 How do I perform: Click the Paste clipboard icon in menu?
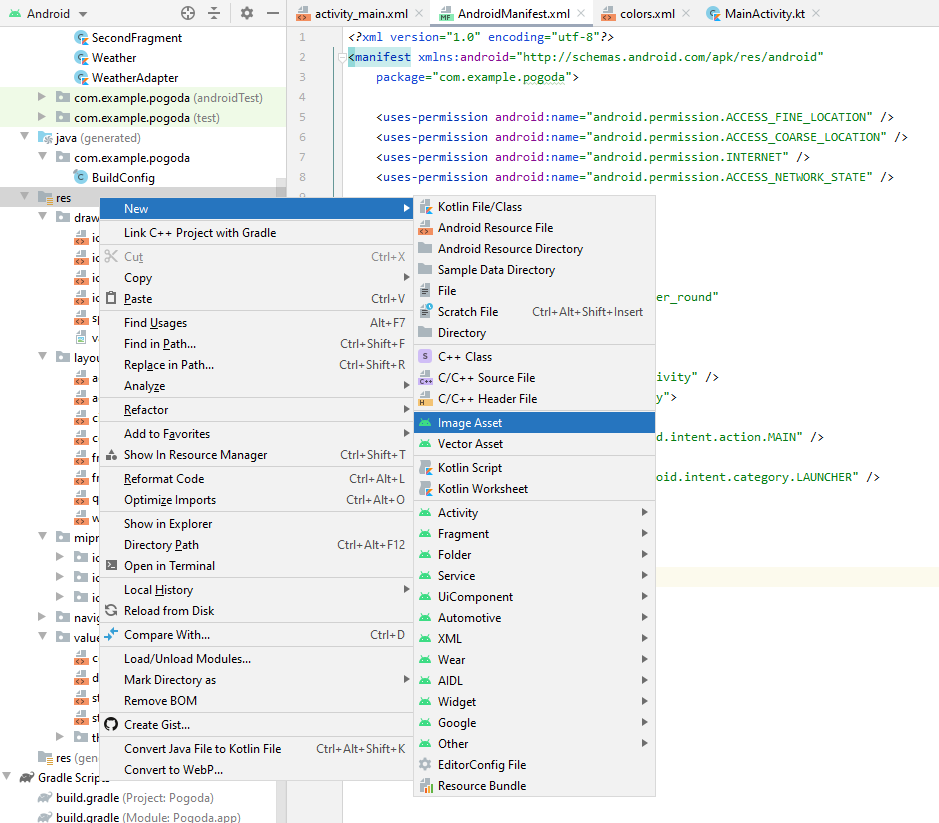click(111, 299)
